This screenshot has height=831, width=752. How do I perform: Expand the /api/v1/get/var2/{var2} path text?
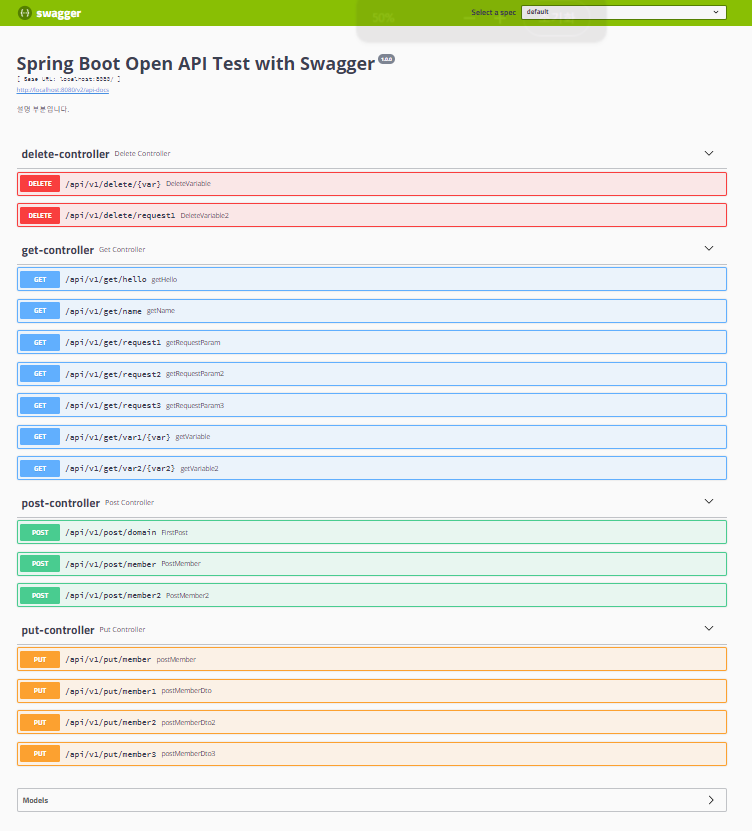pyautogui.click(x=120, y=468)
